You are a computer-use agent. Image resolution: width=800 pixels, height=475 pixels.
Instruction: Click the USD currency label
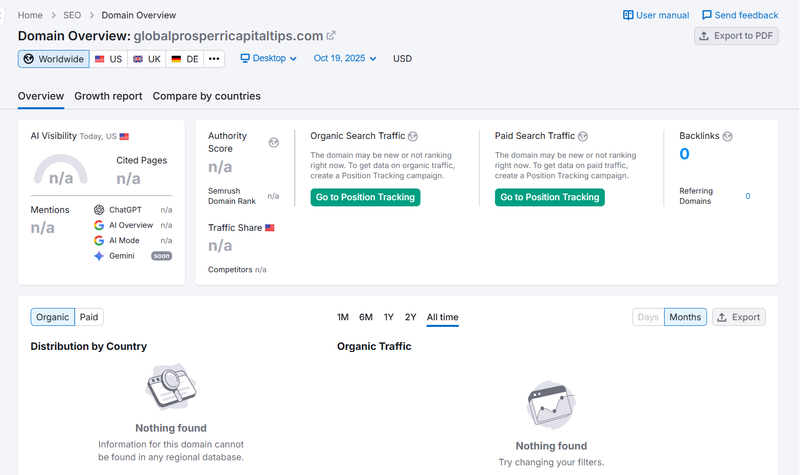tap(402, 59)
